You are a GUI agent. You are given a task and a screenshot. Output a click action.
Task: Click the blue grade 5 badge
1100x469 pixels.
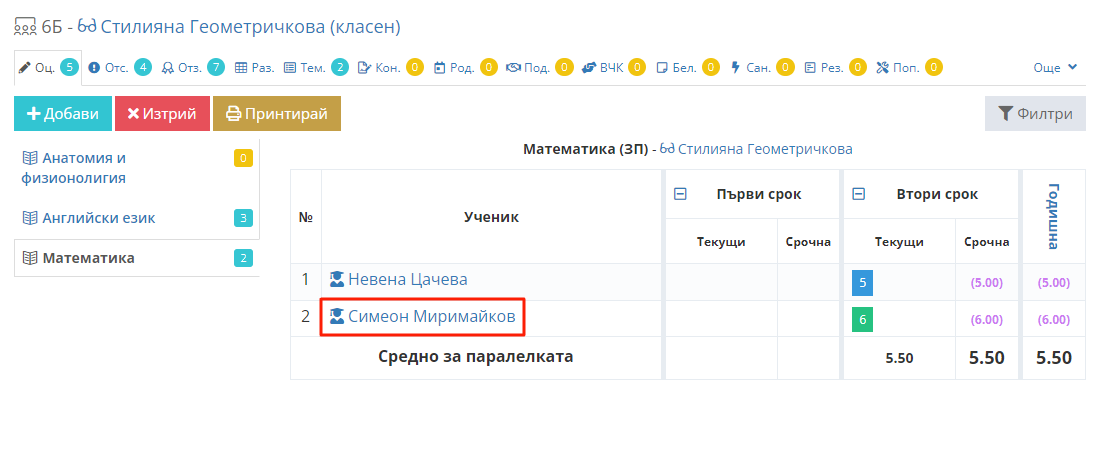tap(862, 283)
